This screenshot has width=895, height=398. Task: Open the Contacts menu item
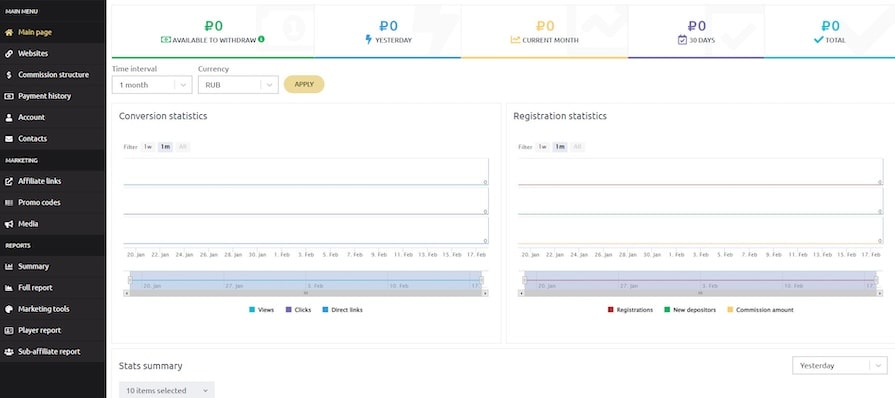[53, 139]
